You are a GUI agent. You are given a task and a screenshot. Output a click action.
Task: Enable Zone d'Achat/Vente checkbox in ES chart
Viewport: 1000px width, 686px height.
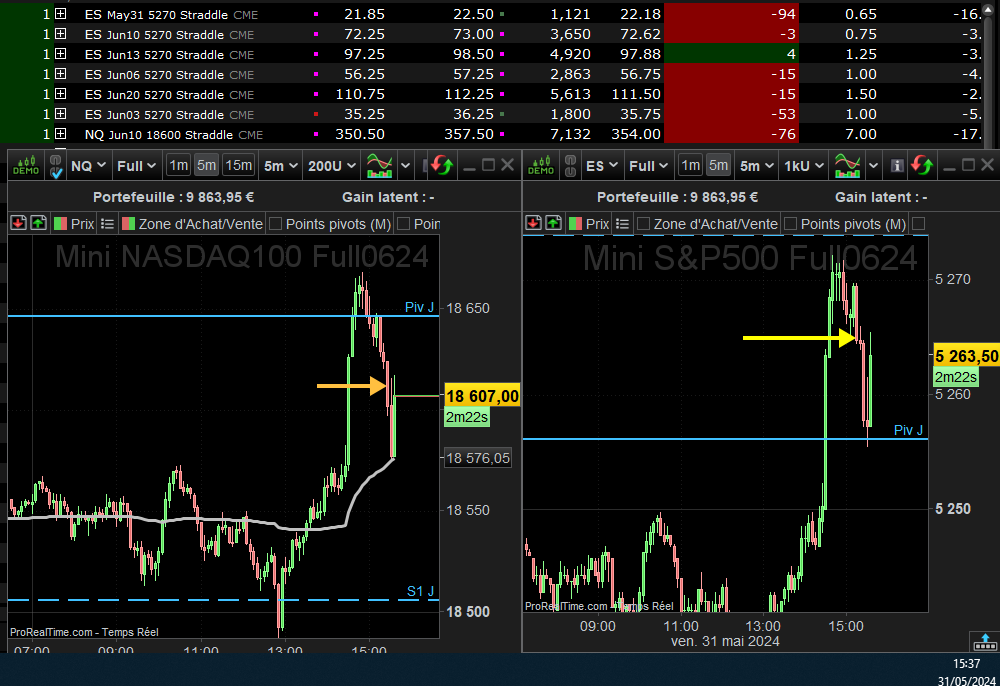pos(643,224)
